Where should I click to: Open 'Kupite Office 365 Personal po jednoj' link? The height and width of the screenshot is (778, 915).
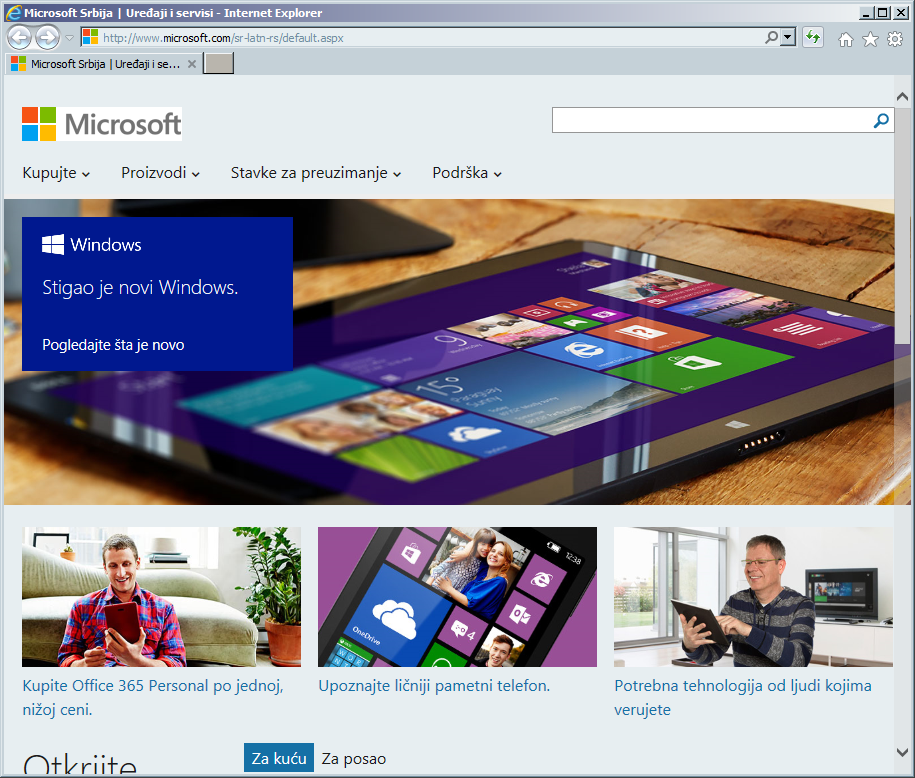pyautogui.click(x=153, y=697)
